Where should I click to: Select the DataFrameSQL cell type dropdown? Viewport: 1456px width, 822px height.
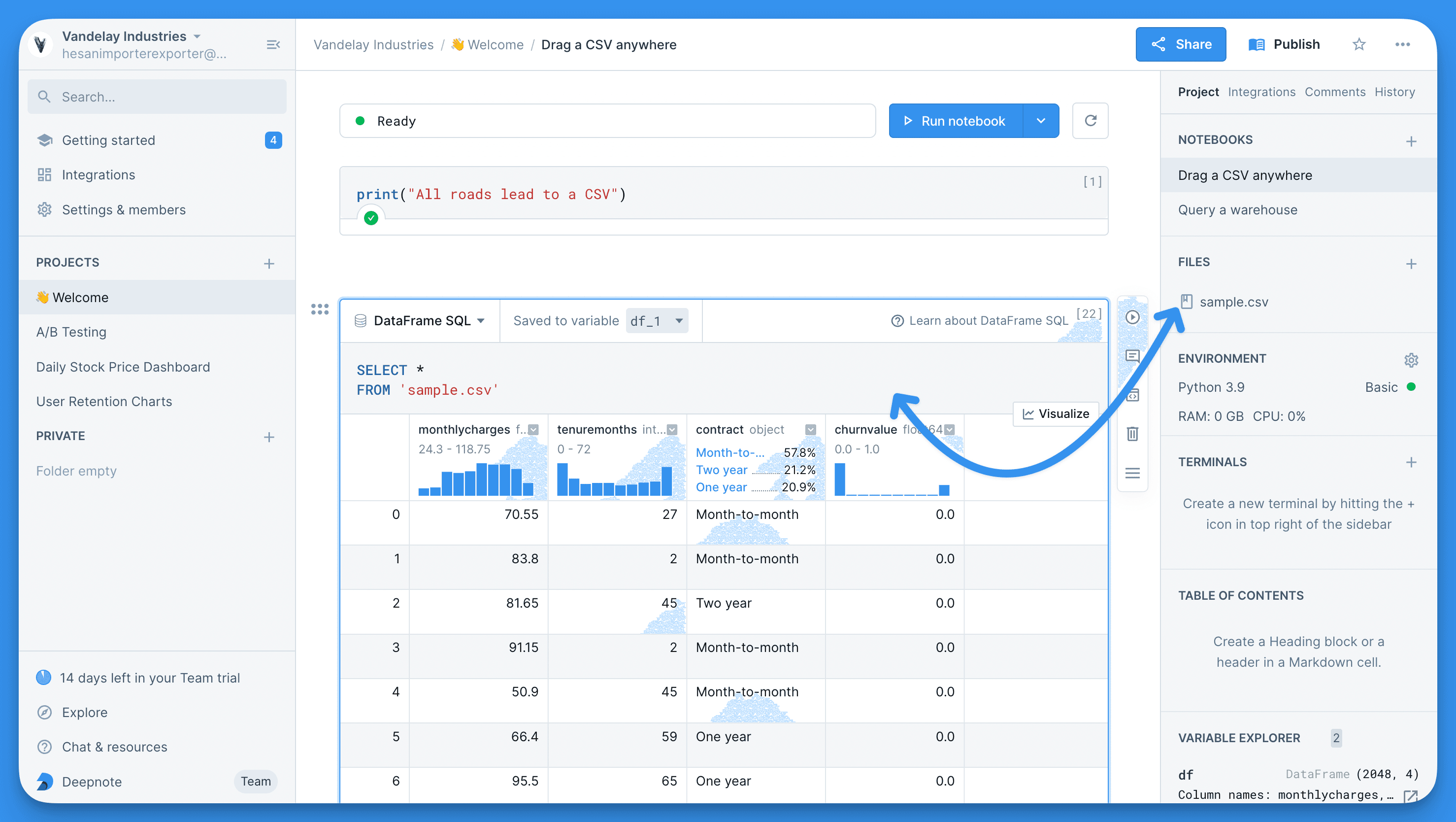420,321
